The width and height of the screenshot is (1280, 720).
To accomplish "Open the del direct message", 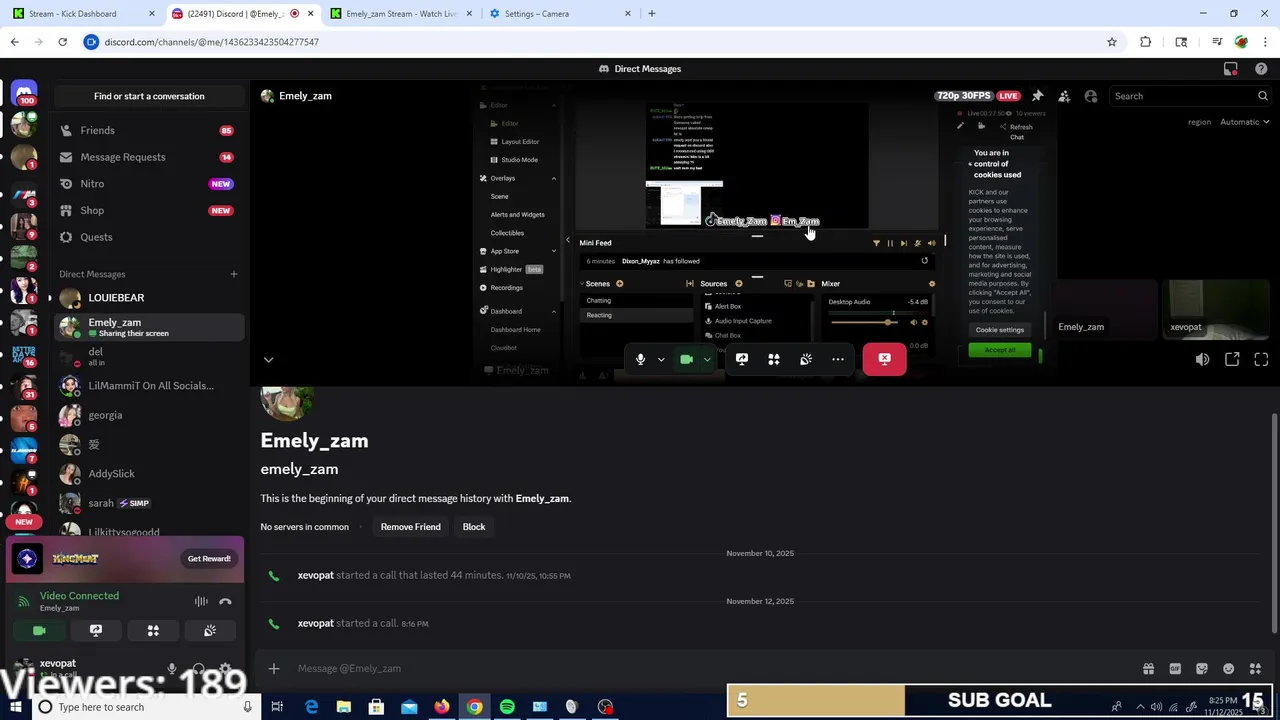I will pos(149,356).
